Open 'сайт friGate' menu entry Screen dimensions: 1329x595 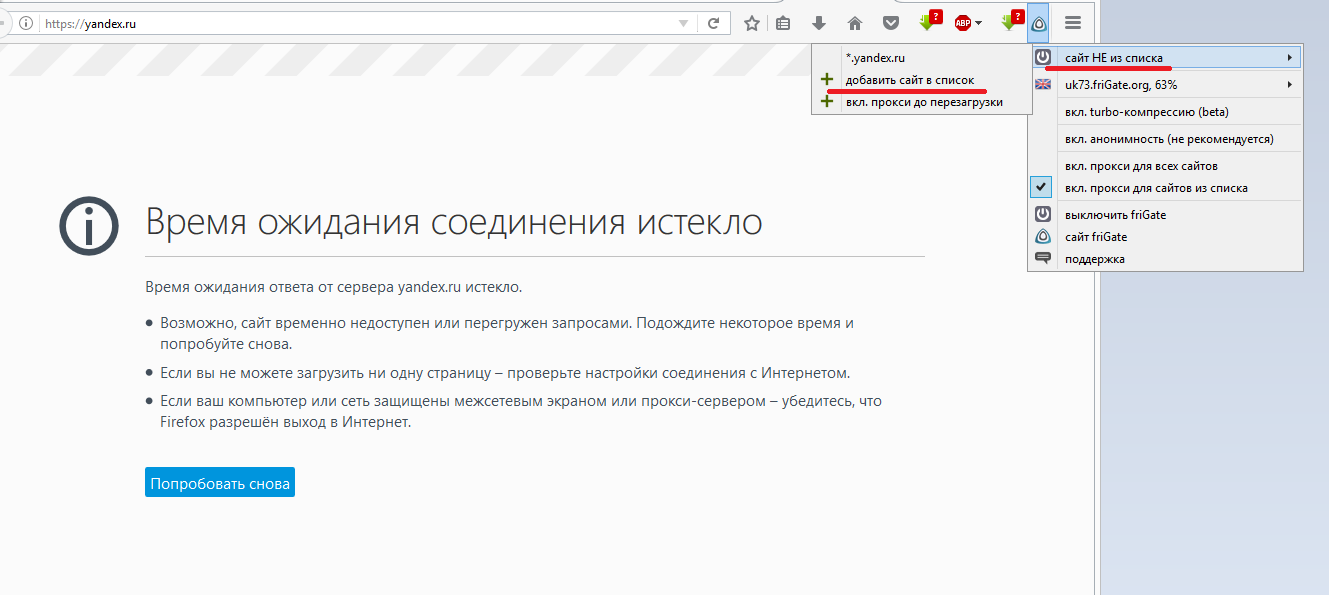click(x=1166, y=237)
